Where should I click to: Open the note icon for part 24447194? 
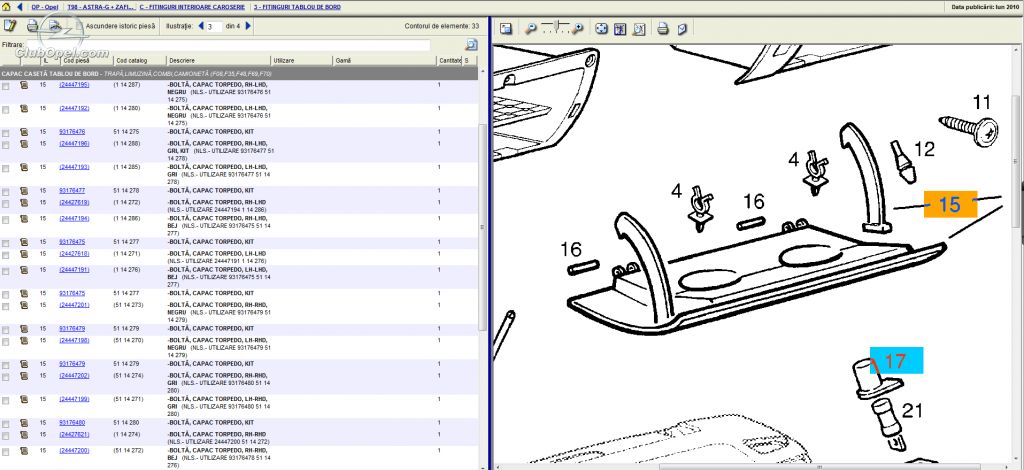[24, 219]
